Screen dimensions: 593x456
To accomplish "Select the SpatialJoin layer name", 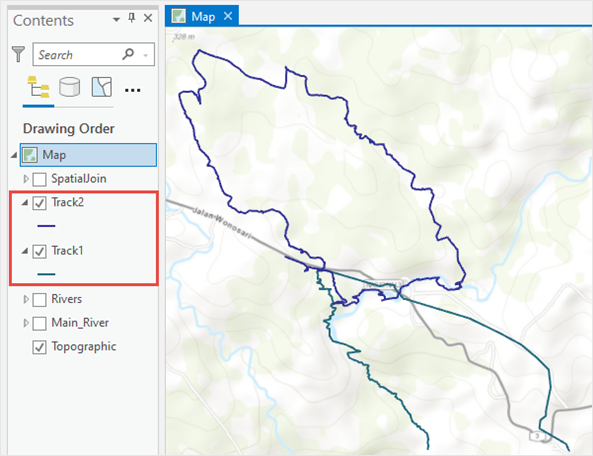I will click(x=79, y=178).
